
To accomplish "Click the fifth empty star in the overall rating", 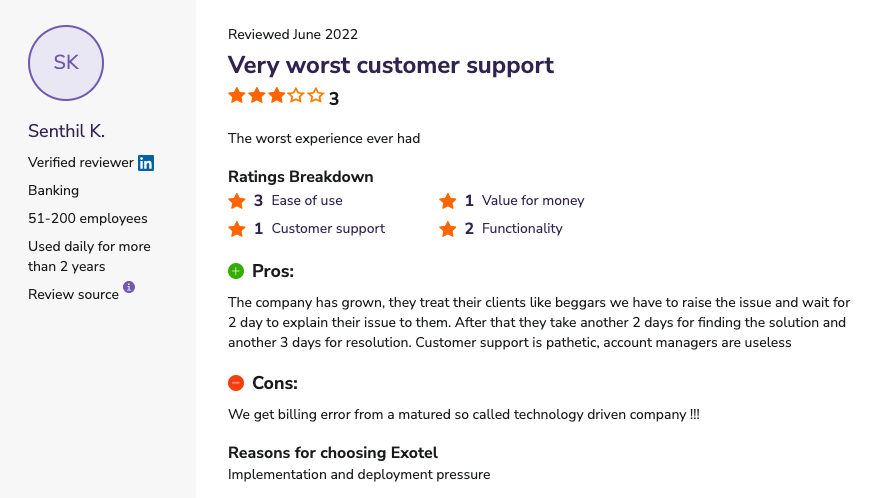I will coord(316,96).
